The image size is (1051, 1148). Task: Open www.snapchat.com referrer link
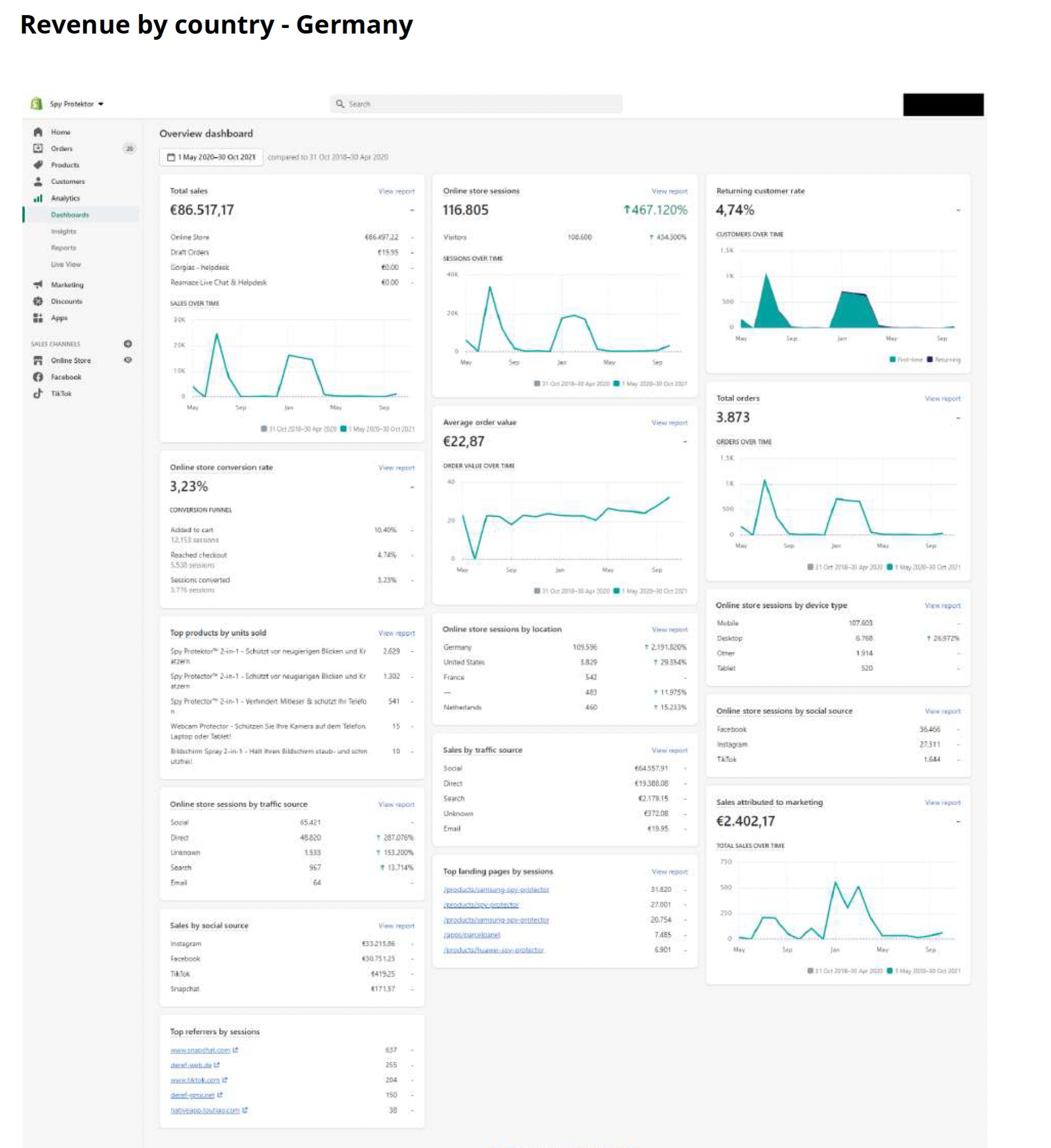click(x=200, y=1050)
